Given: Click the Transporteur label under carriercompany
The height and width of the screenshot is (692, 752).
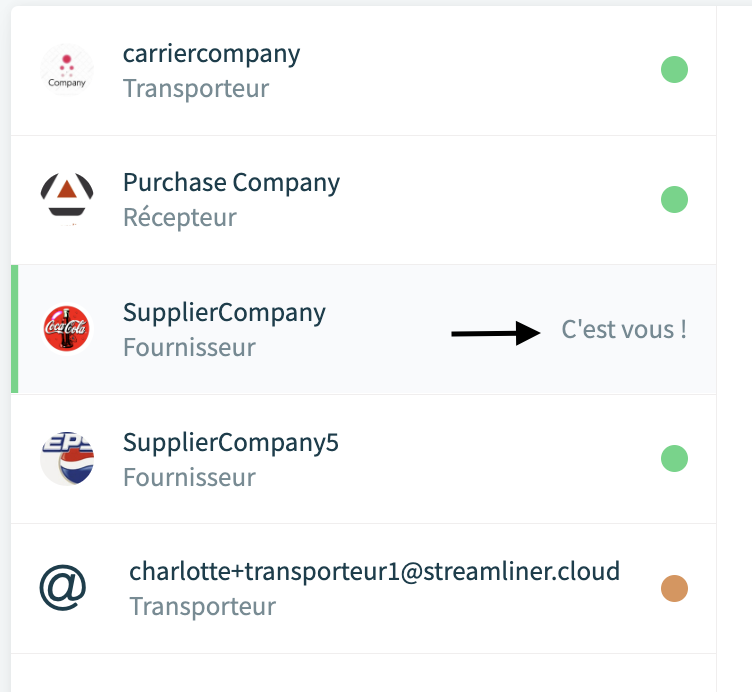Looking at the screenshot, I should 196,89.
